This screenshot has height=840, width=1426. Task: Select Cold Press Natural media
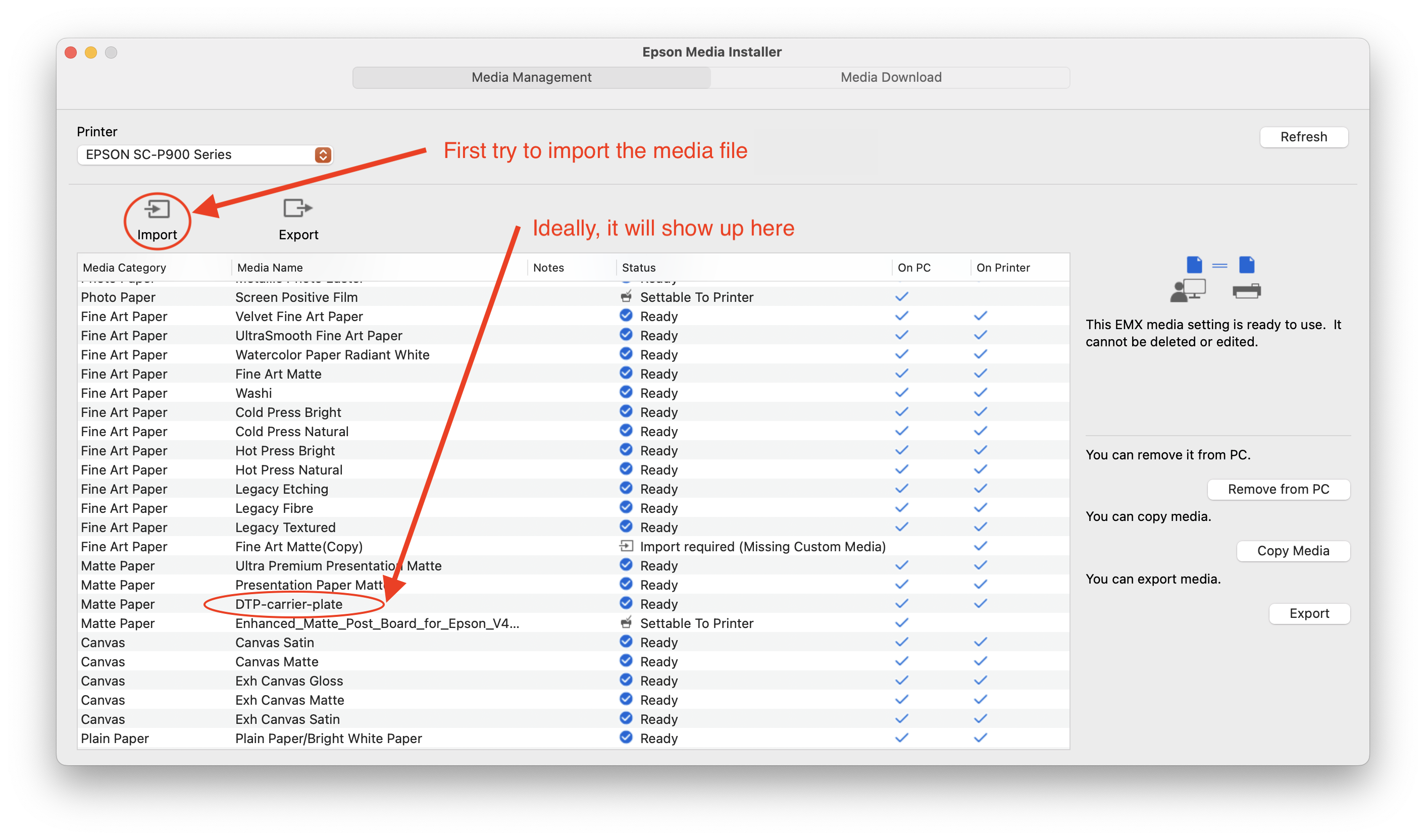[x=573, y=432]
